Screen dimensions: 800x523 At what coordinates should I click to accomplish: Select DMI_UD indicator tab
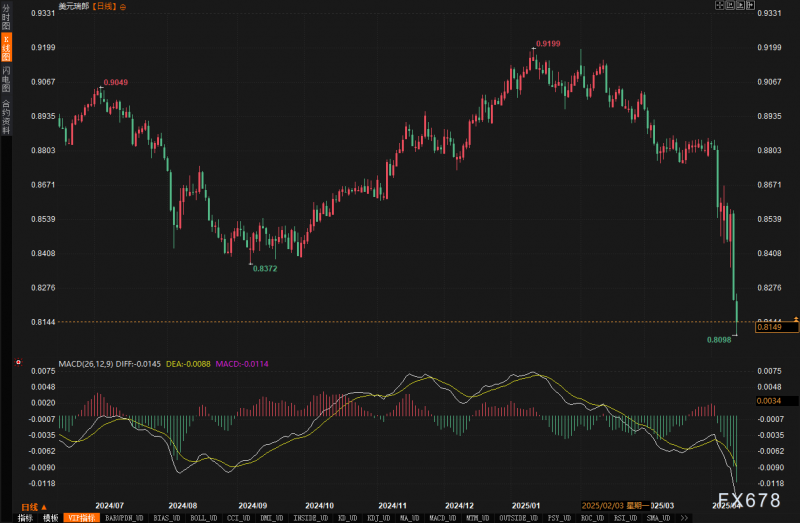coord(271,518)
